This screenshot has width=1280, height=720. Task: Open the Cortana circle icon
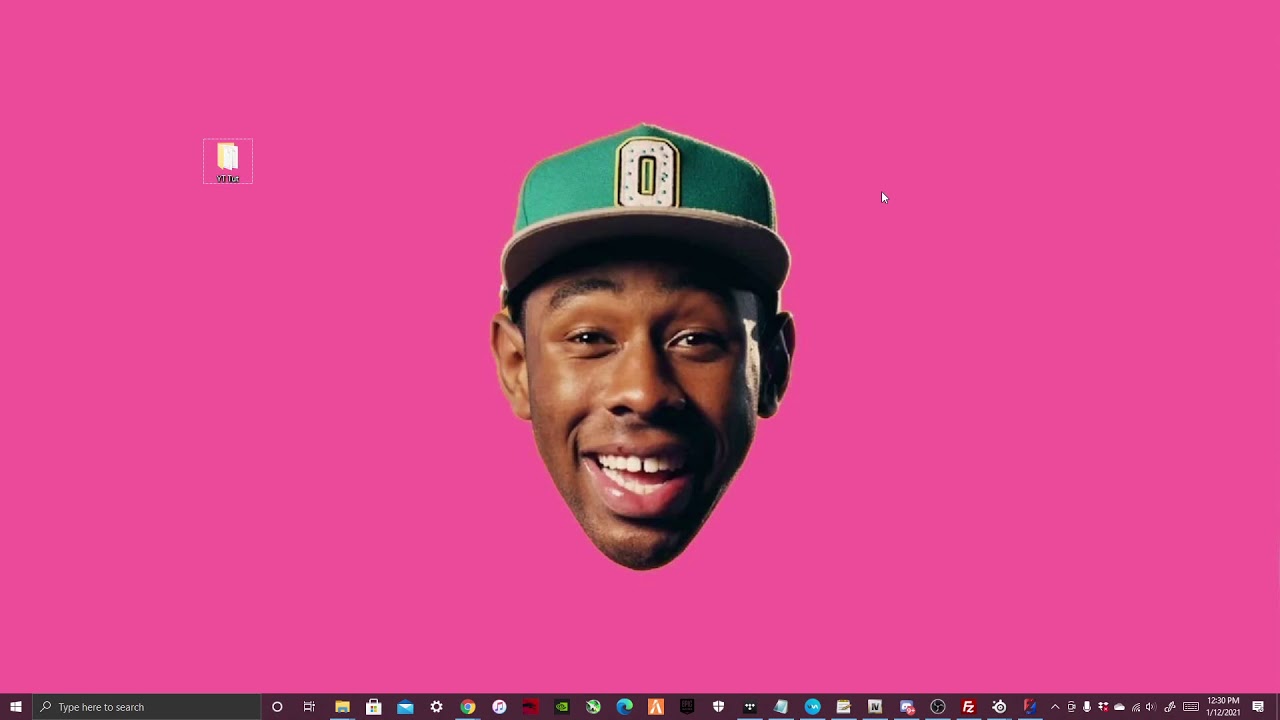click(x=277, y=707)
